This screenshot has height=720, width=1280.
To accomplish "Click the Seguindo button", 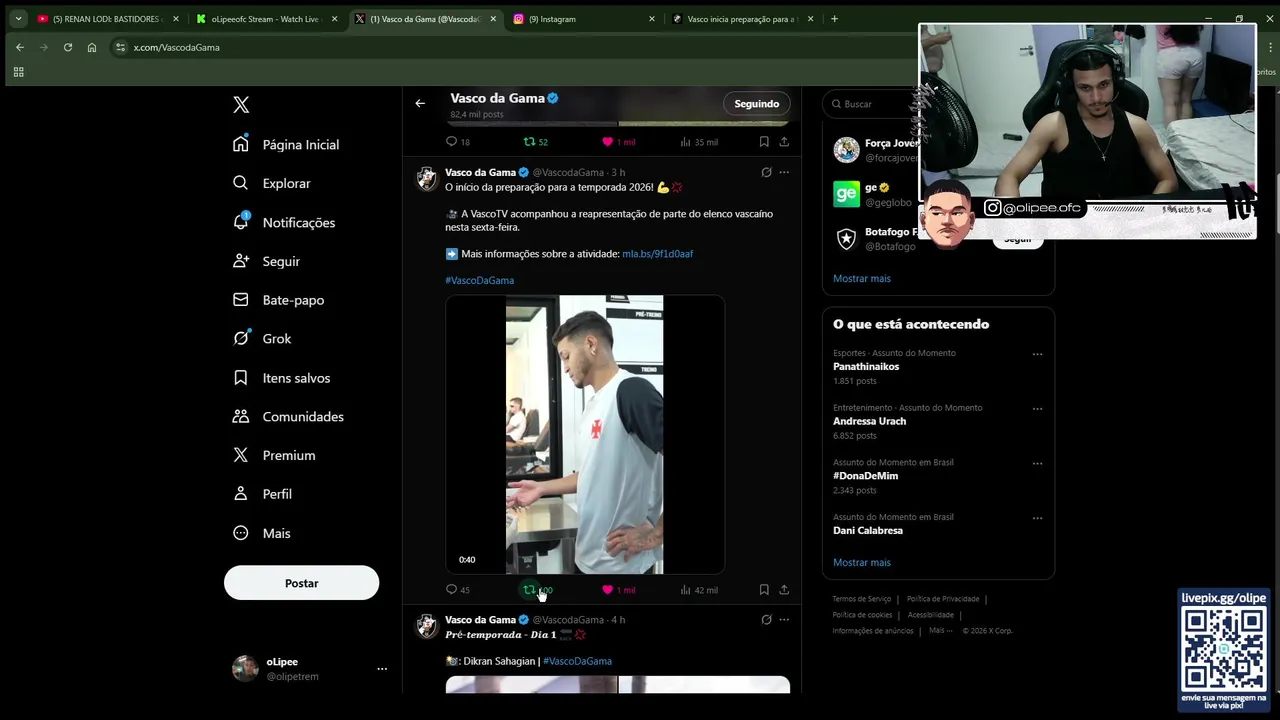I will click(756, 104).
